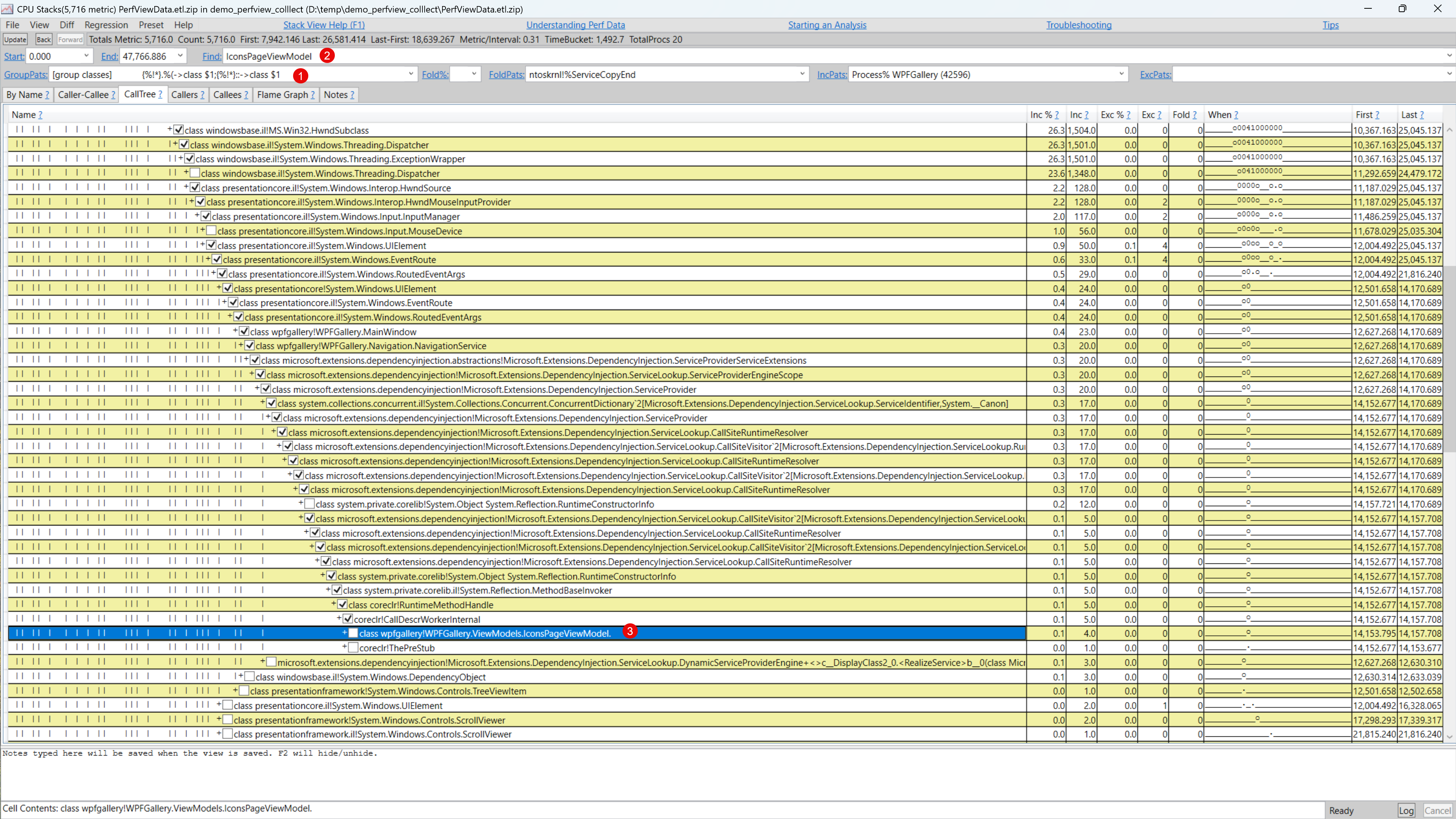Image resolution: width=1456 pixels, height=819 pixels.
Task: Switch to the Notes tab
Action: click(x=339, y=95)
